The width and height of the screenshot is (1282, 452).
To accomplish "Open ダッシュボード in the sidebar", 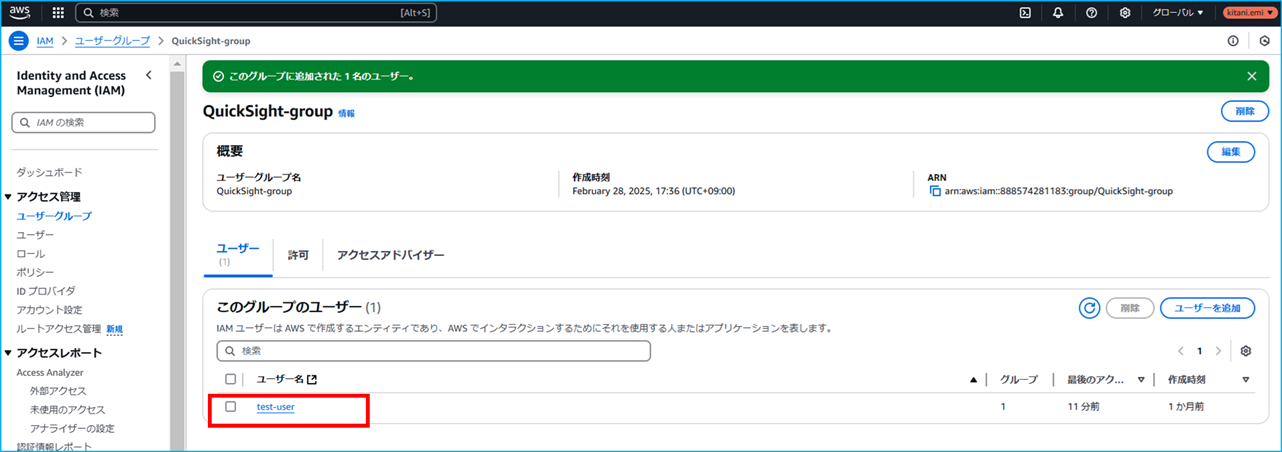I will [49, 172].
